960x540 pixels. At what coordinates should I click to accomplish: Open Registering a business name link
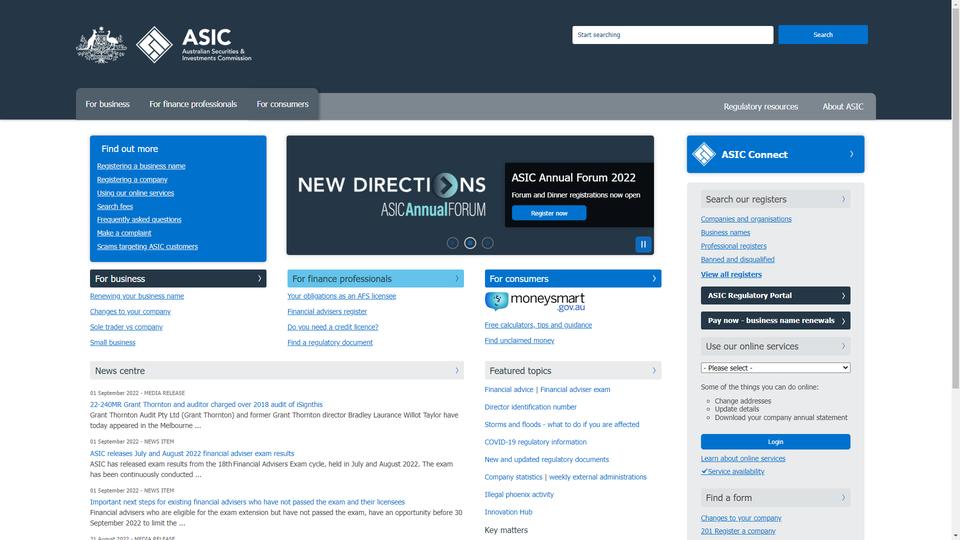point(141,166)
